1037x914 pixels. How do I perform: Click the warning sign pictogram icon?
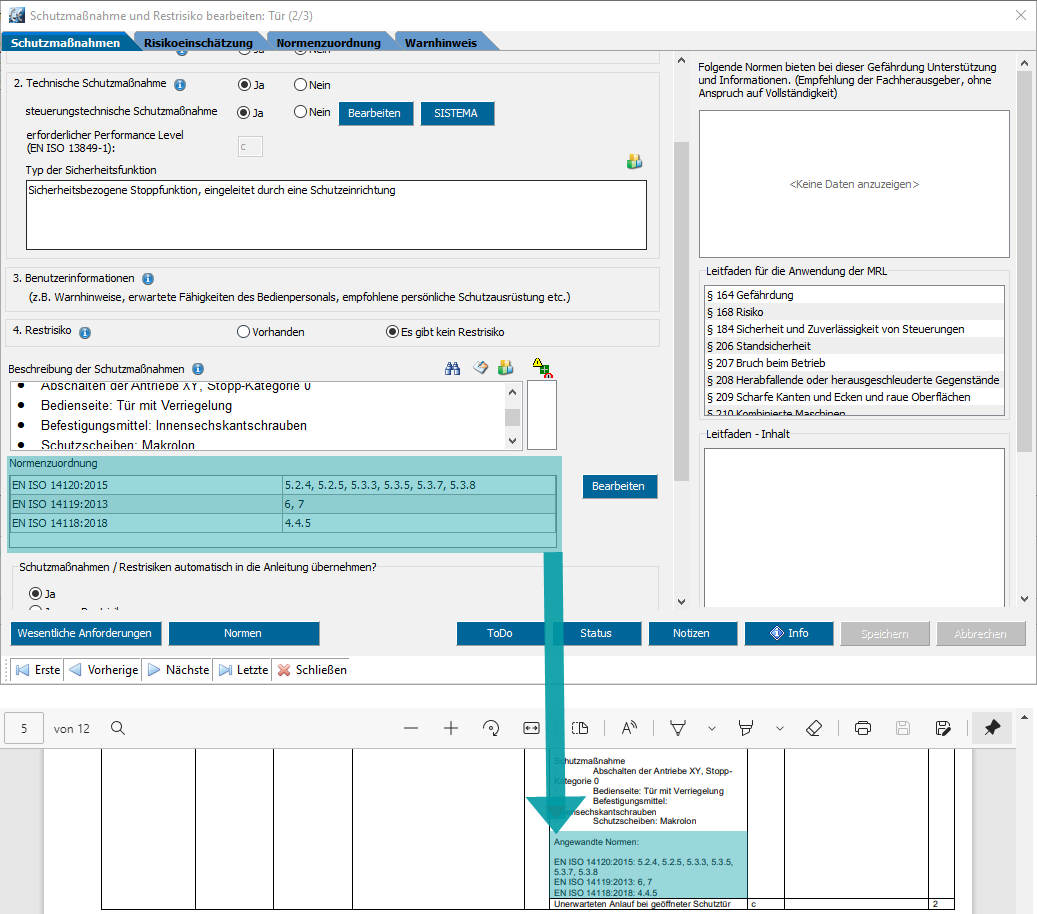541,367
